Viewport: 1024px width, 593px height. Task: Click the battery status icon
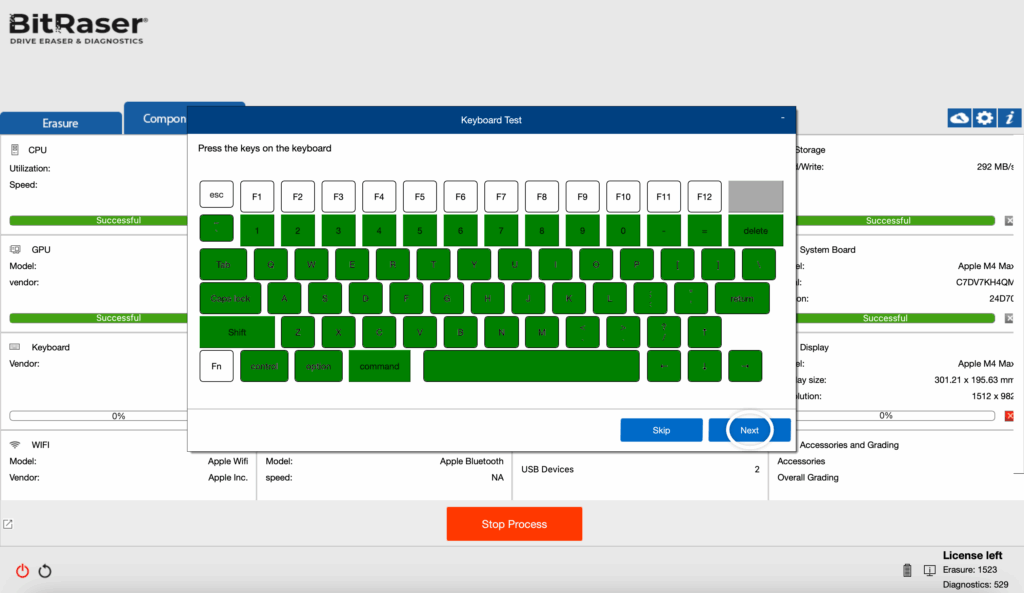[908, 570]
